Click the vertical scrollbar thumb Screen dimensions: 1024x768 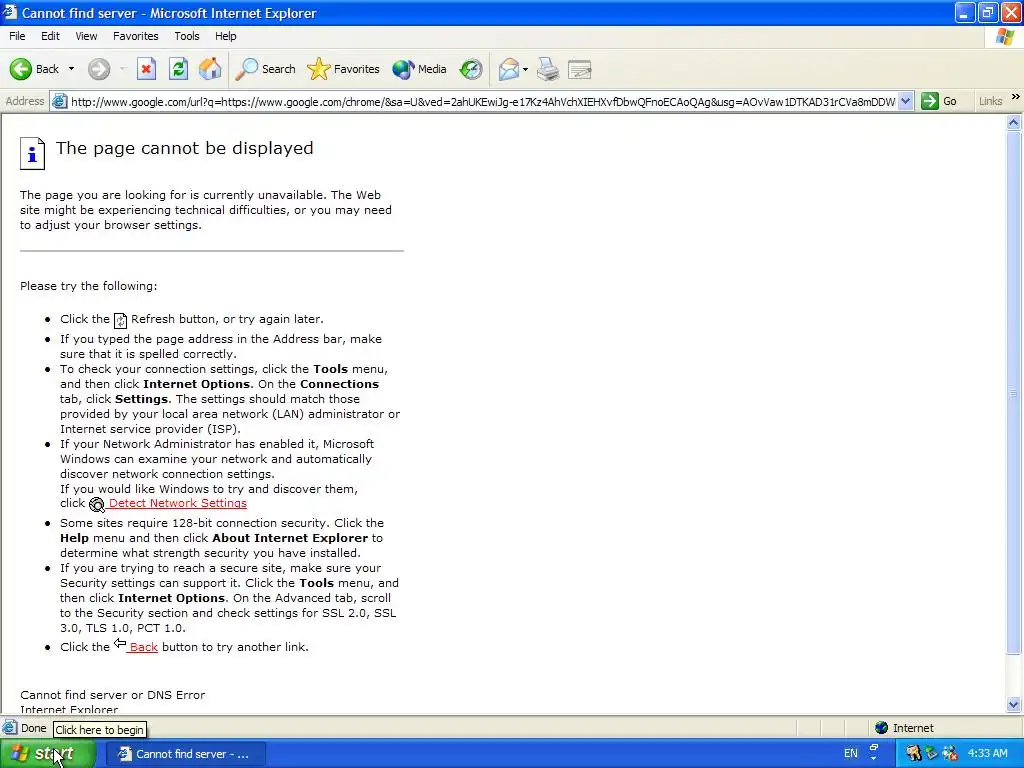tap(1014, 392)
